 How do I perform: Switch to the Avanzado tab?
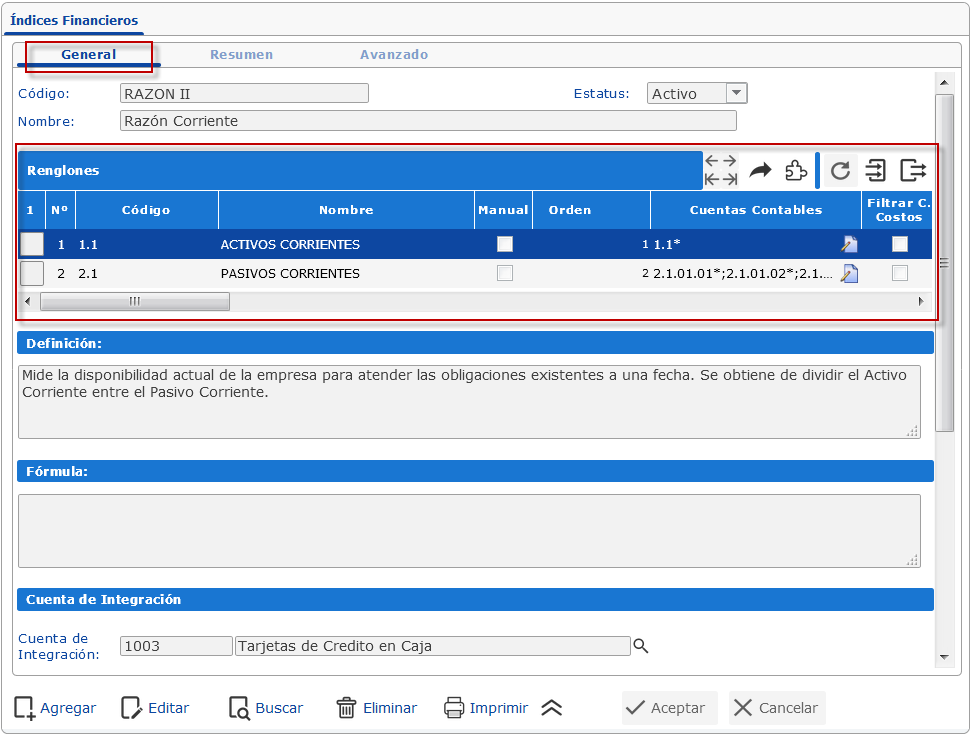click(394, 55)
